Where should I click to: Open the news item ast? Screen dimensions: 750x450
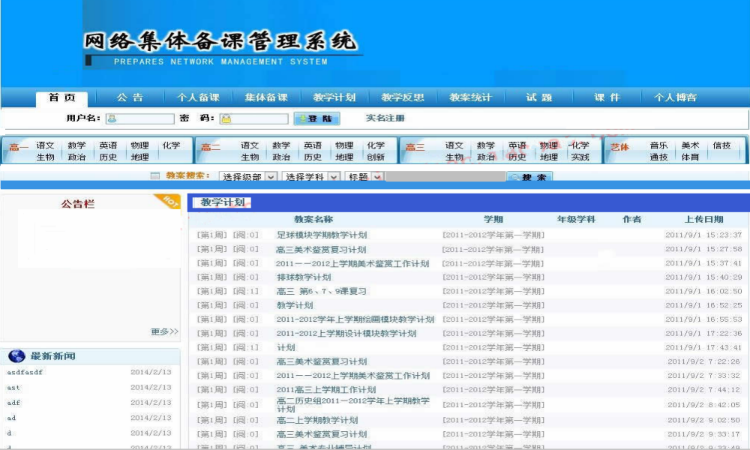(13, 387)
